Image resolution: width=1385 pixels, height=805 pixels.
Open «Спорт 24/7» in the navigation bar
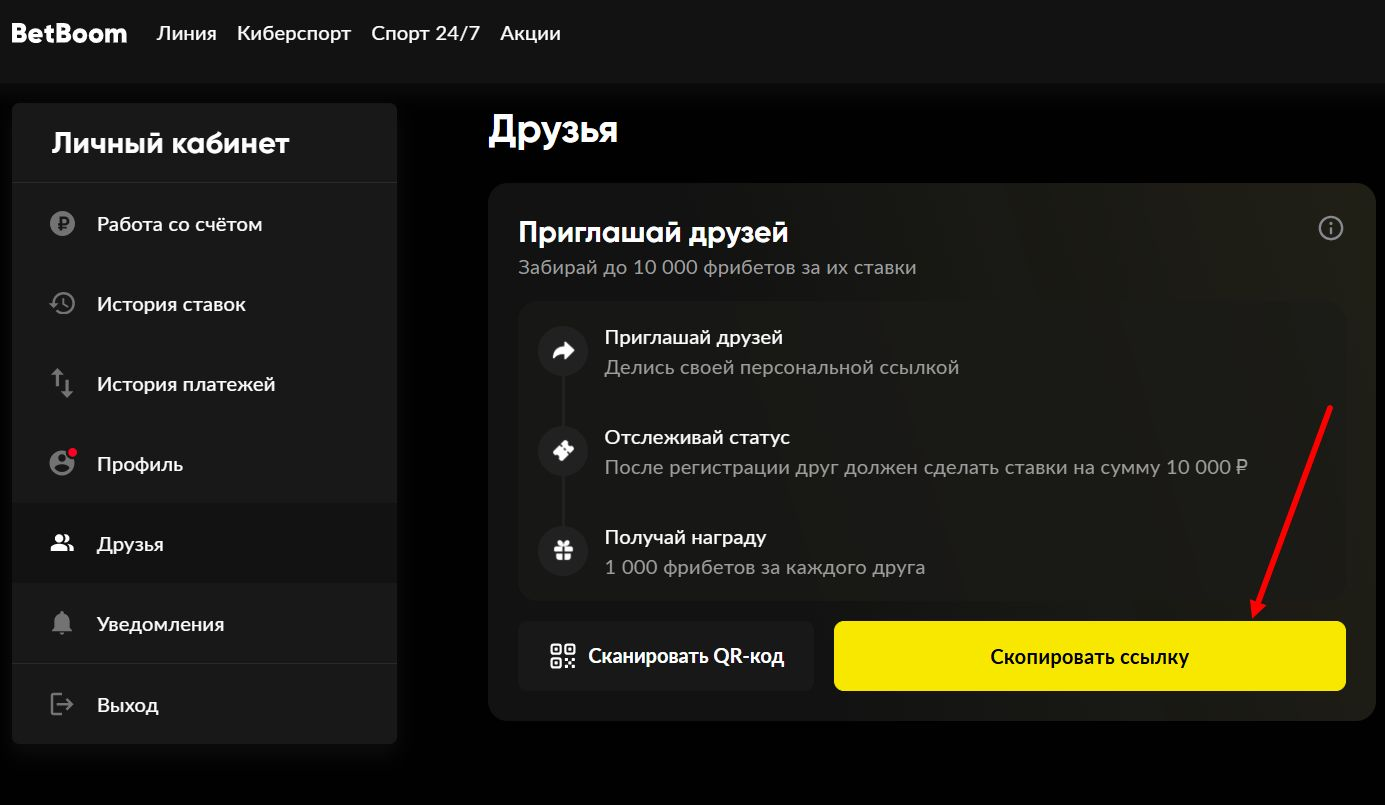pos(425,33)
